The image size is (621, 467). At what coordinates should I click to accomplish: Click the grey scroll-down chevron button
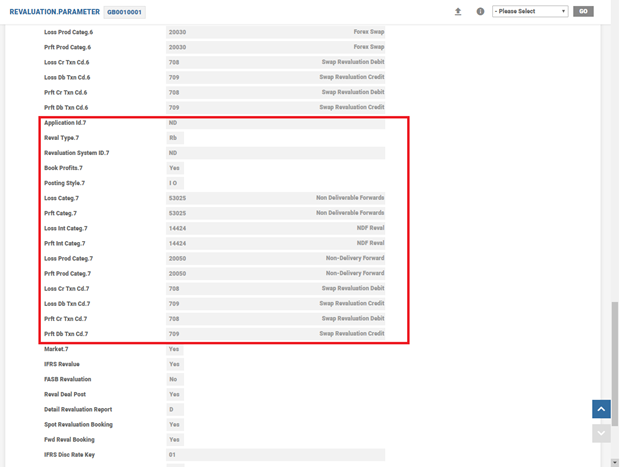(x=601, y=433)
